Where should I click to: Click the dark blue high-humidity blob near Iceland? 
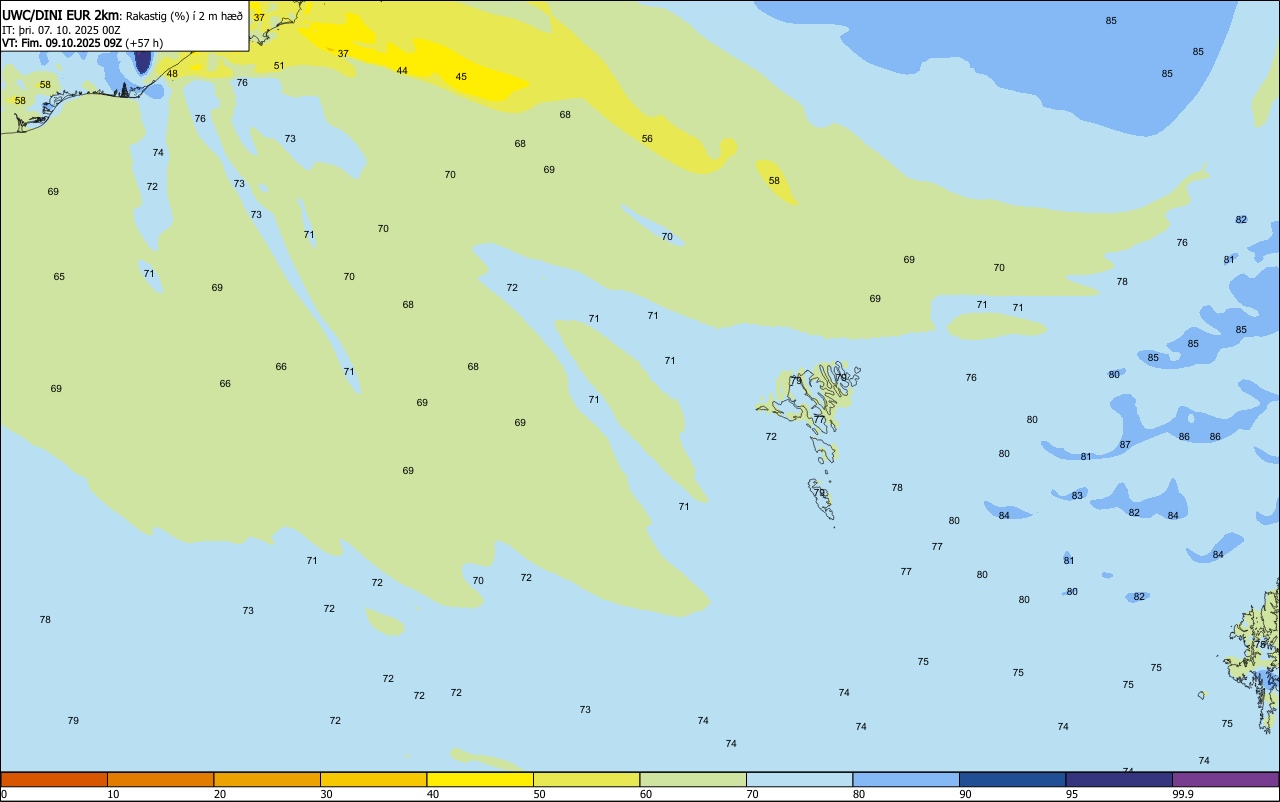click(x=142, y=61)
